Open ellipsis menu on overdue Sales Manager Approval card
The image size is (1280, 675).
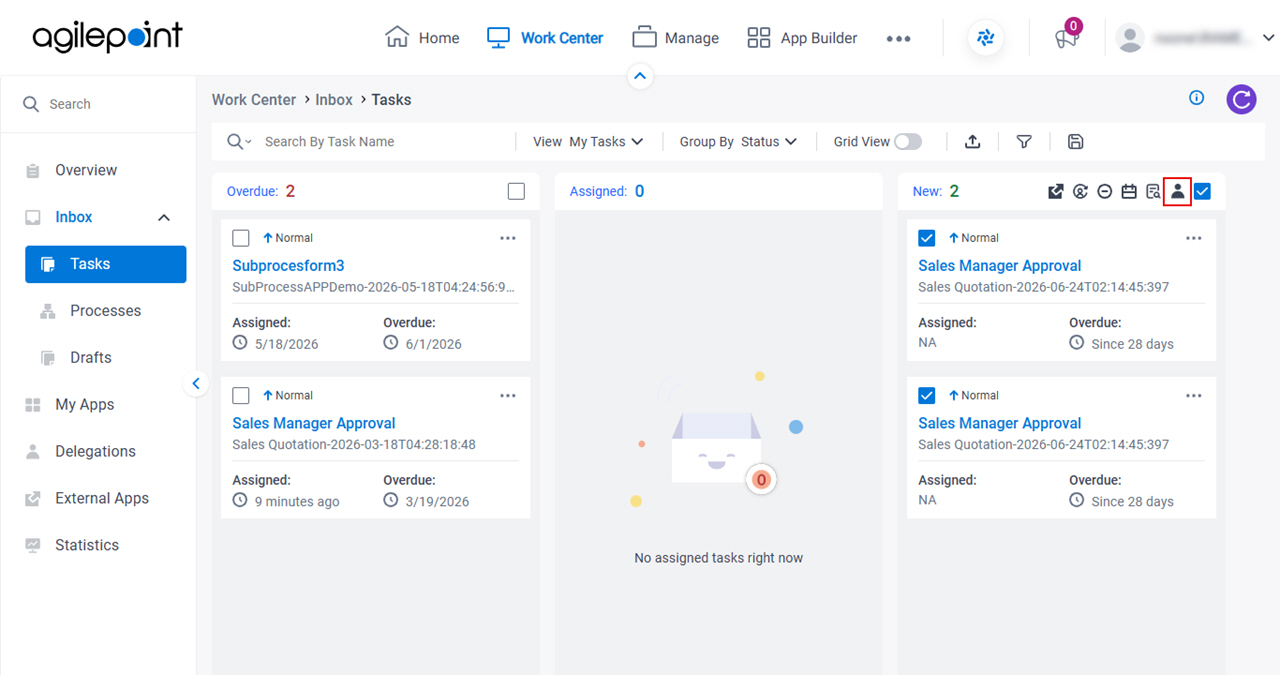tap(508, 395)
